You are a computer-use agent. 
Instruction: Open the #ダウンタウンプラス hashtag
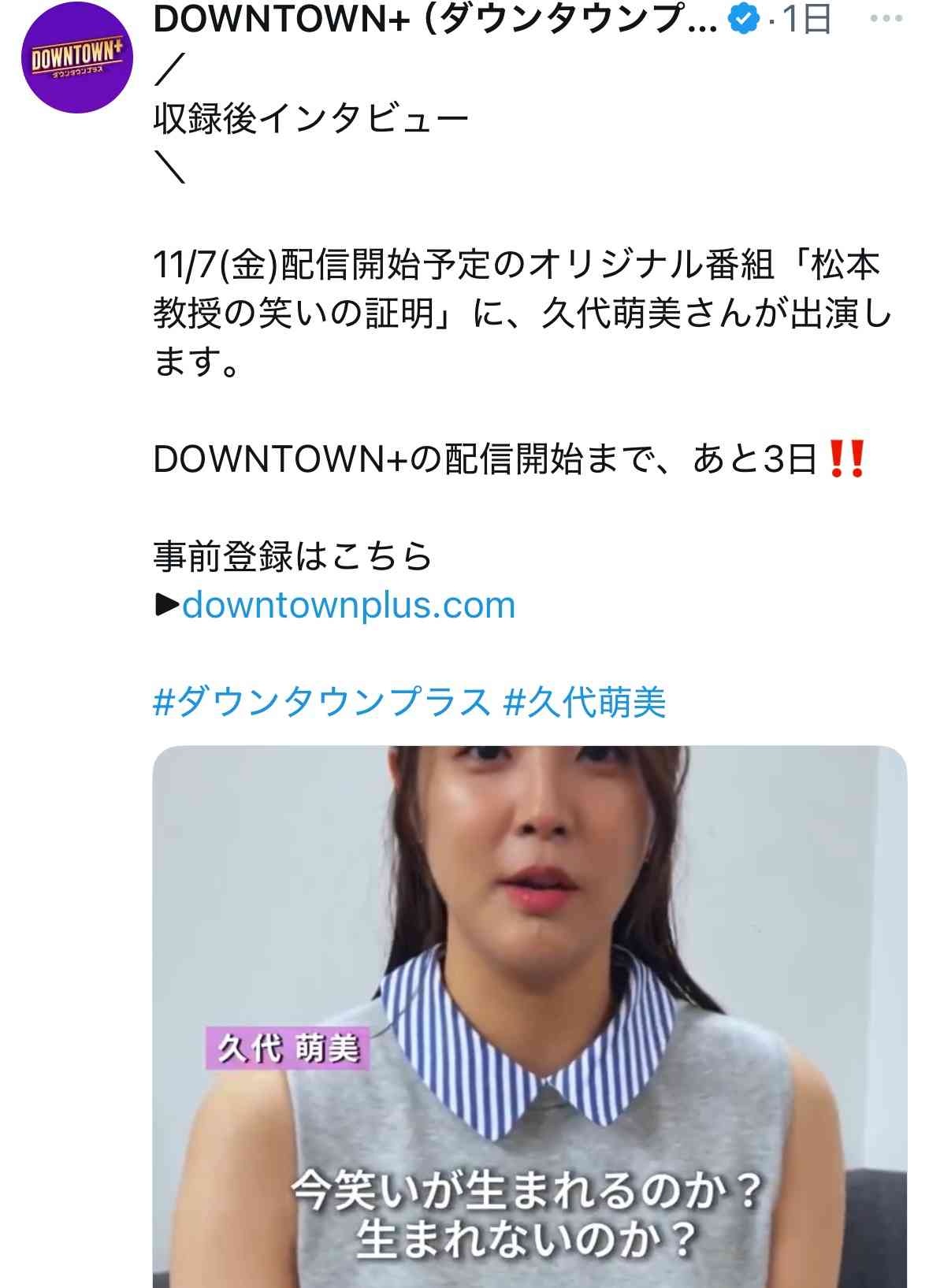tap(321, 702)
